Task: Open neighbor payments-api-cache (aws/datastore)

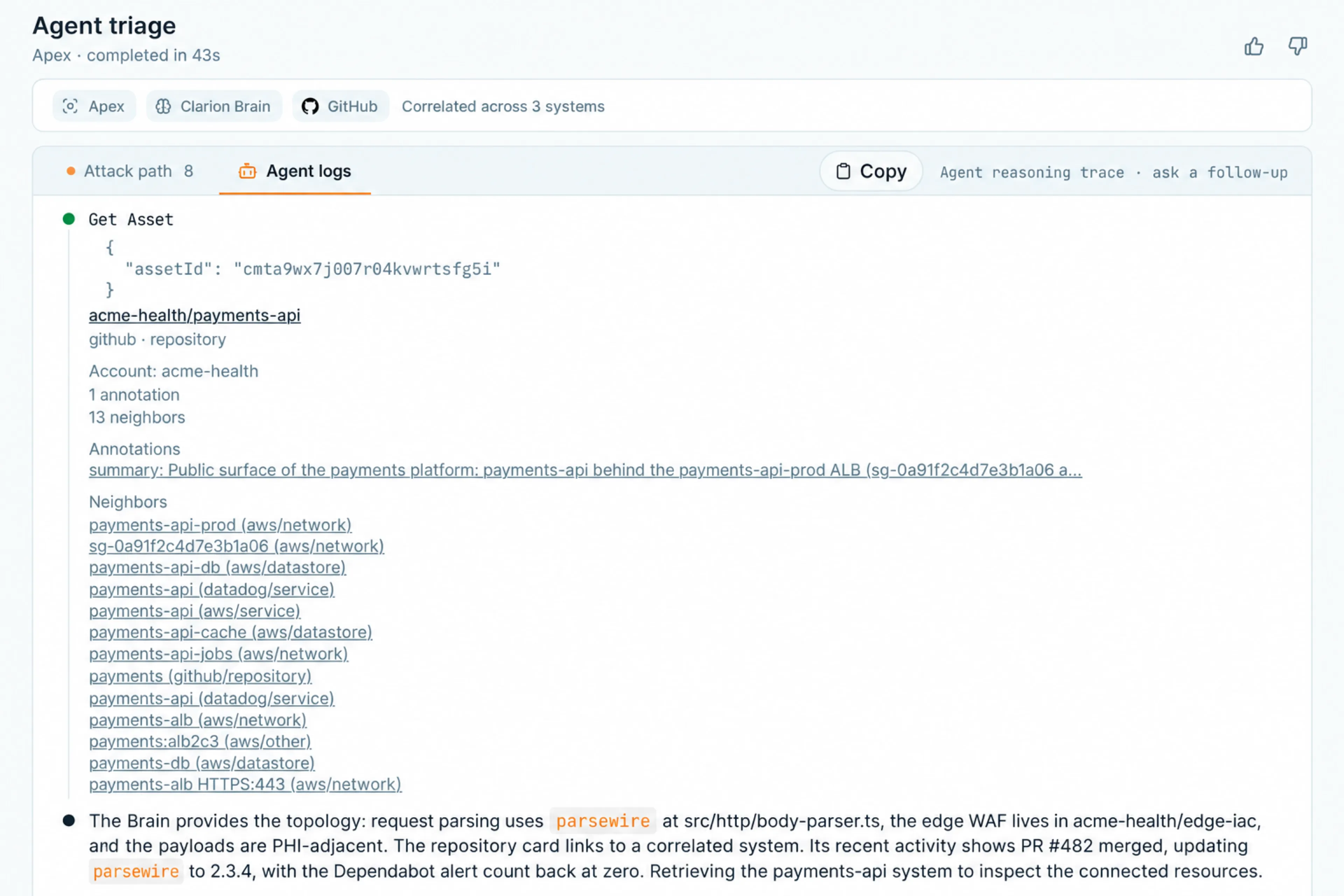Action: [230, 632]
